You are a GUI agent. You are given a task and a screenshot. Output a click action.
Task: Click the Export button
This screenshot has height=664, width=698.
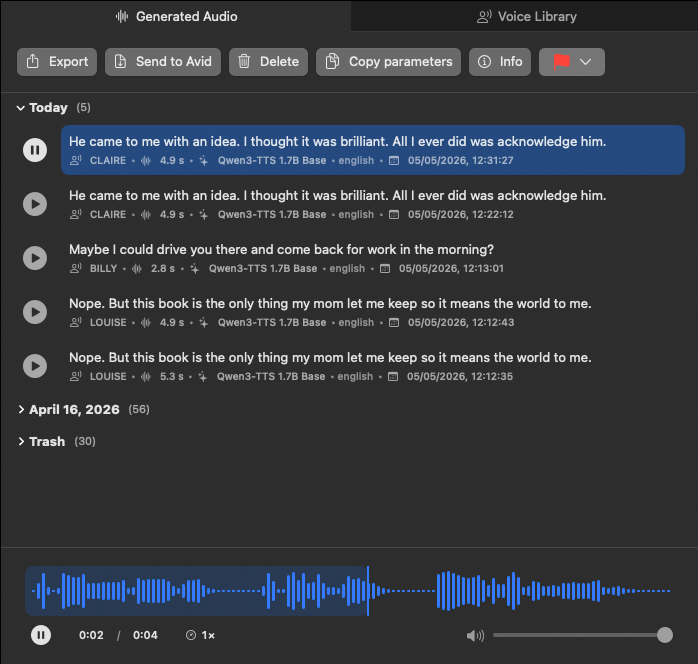pos(57,62)
